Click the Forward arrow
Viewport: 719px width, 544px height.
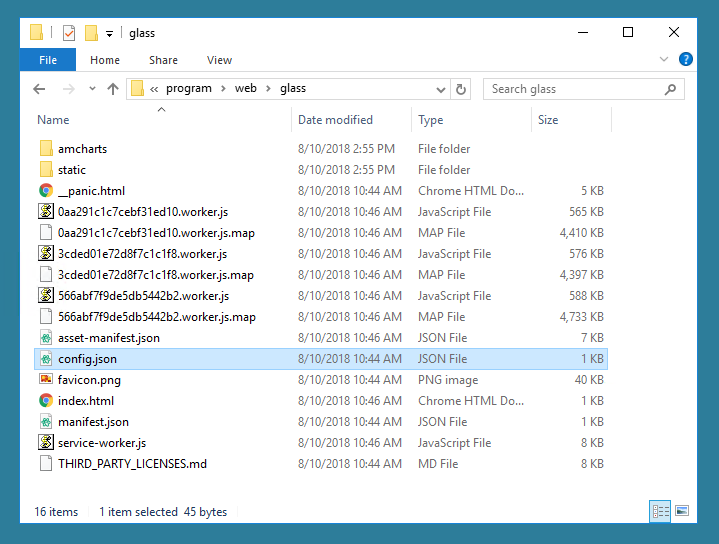(68, 89)
